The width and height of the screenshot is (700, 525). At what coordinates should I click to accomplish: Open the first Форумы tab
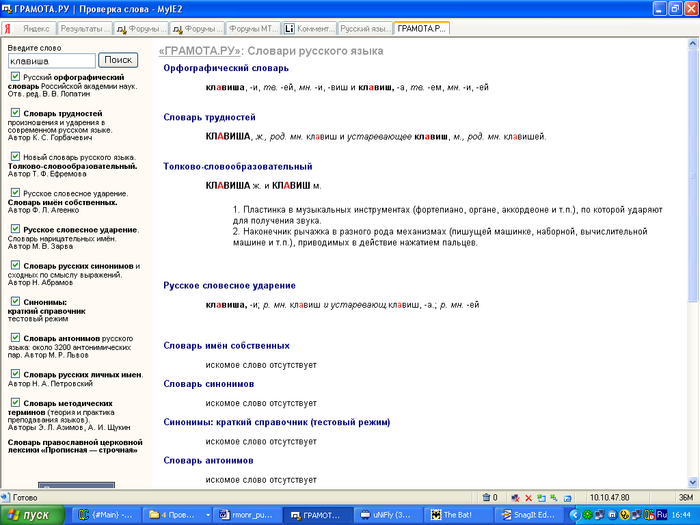[x=141, y=29]
